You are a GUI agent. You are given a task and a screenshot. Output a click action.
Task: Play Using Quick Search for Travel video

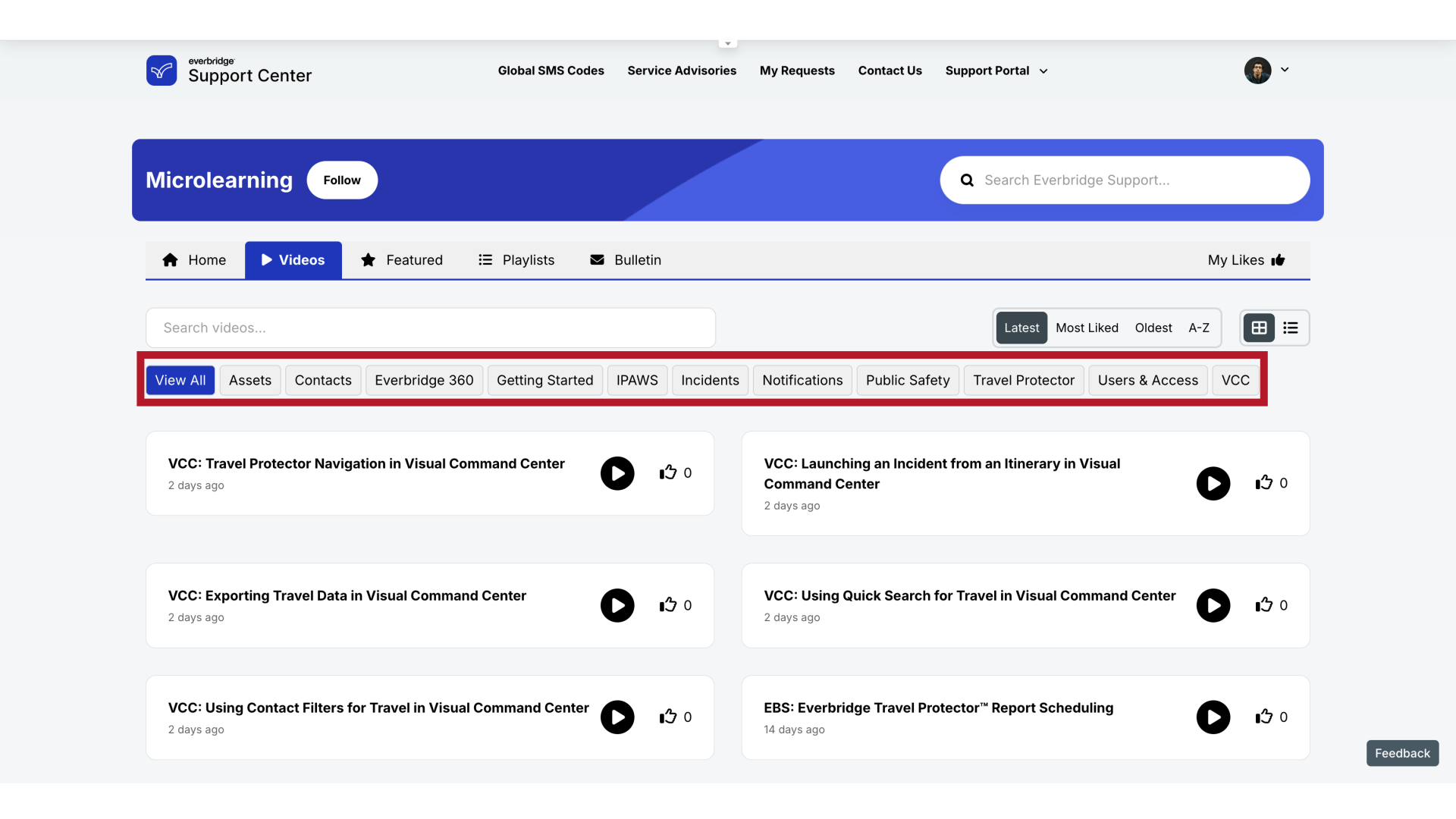pos(1213,605)
